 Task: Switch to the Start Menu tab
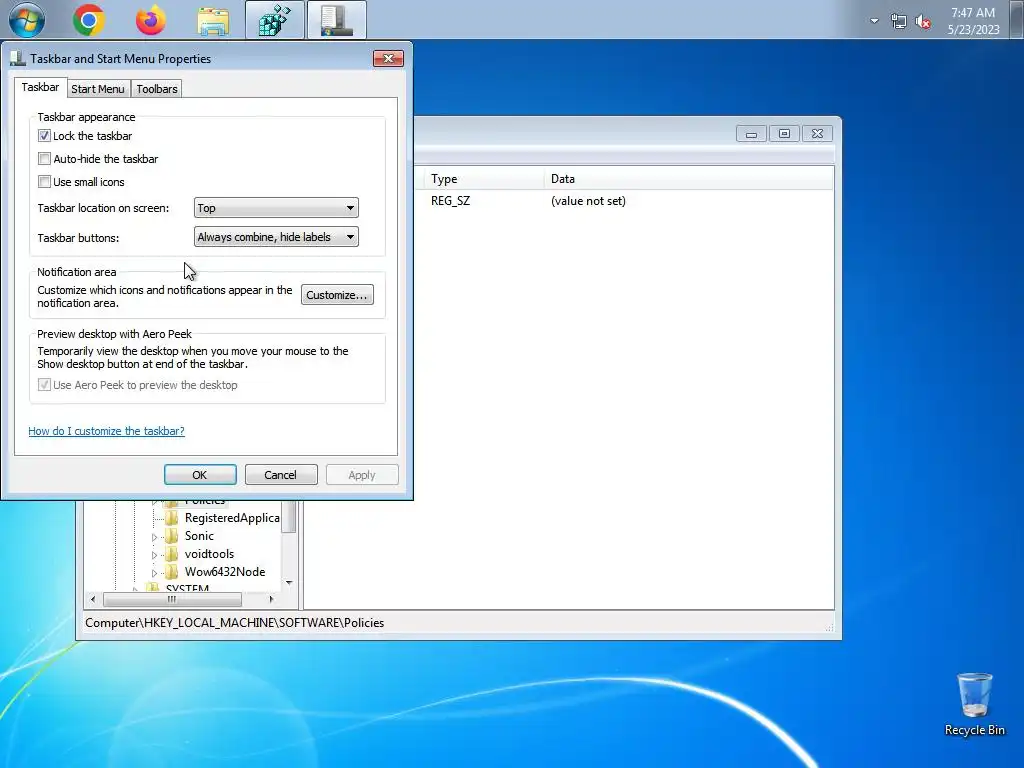pyautogui.click(x=97, y=89)
